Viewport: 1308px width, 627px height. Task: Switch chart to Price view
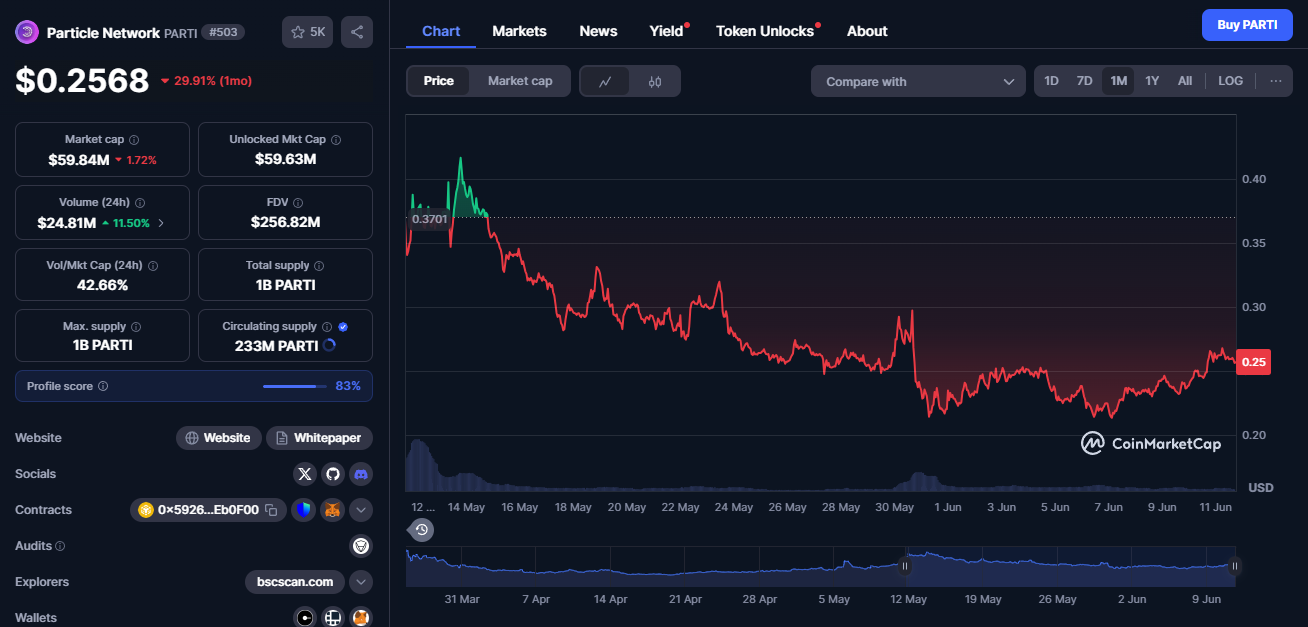click(x=439, y=81)
